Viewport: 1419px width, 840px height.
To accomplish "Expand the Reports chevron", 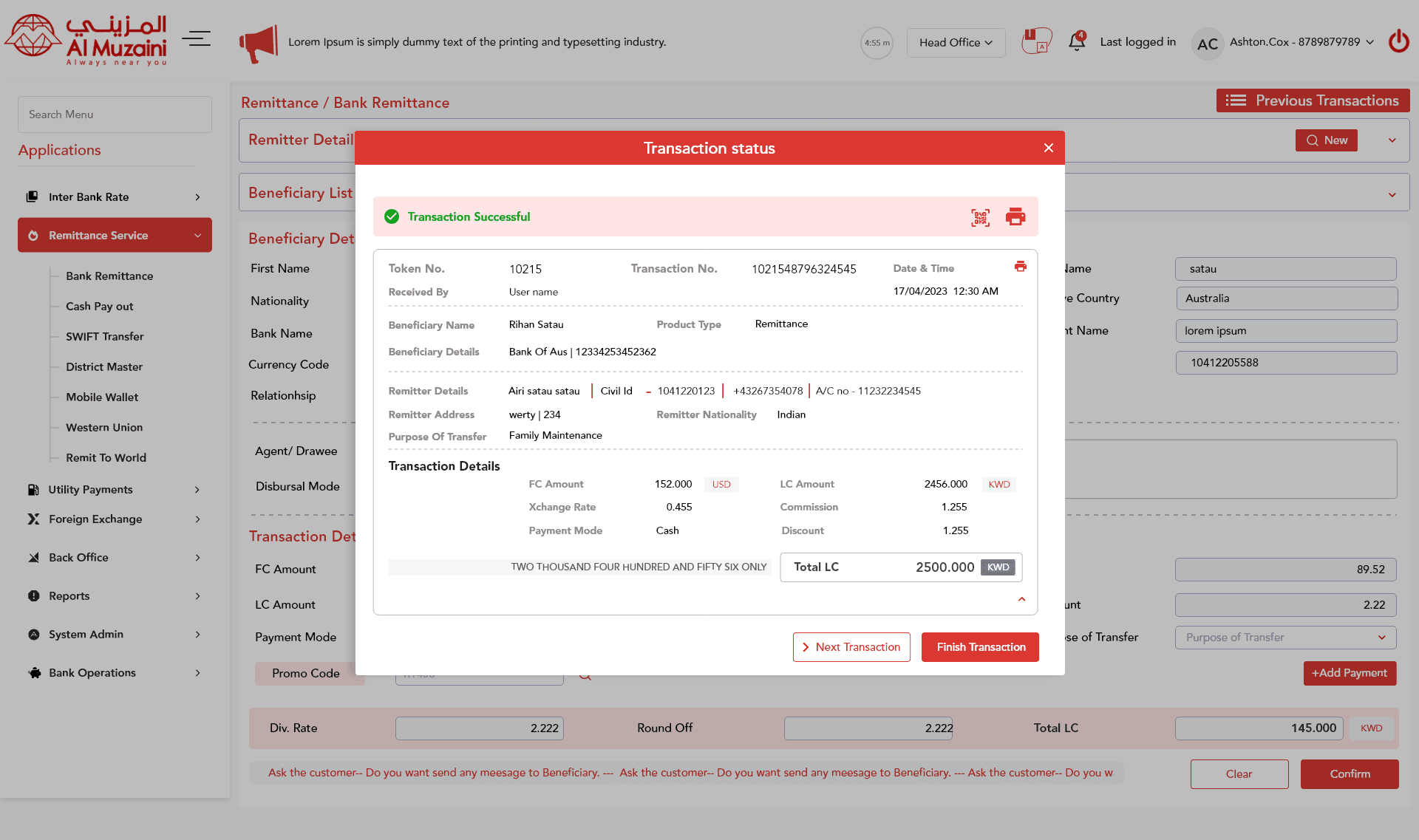I will coord(197,595).
